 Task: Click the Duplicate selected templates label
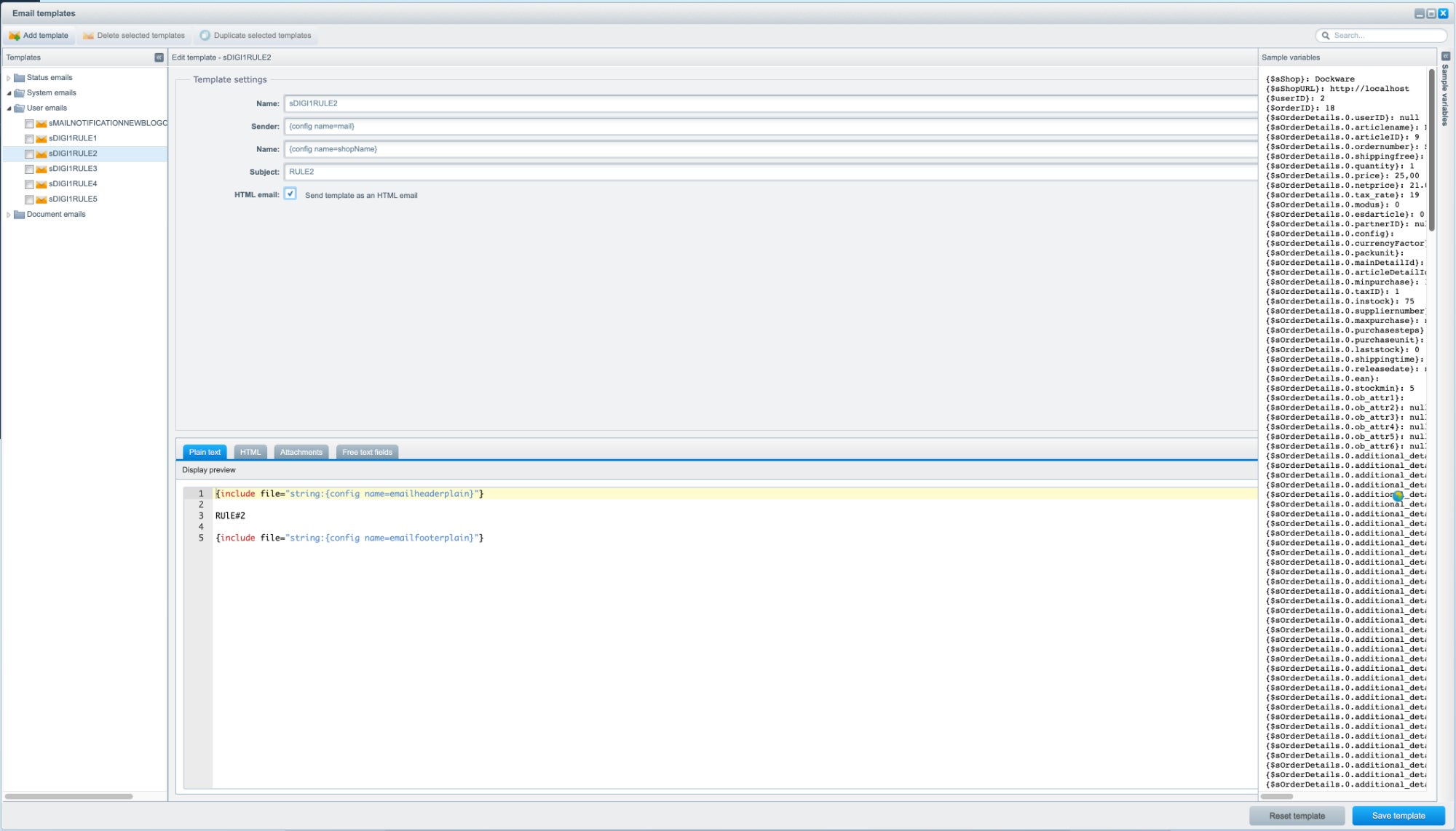click(263, 36)
